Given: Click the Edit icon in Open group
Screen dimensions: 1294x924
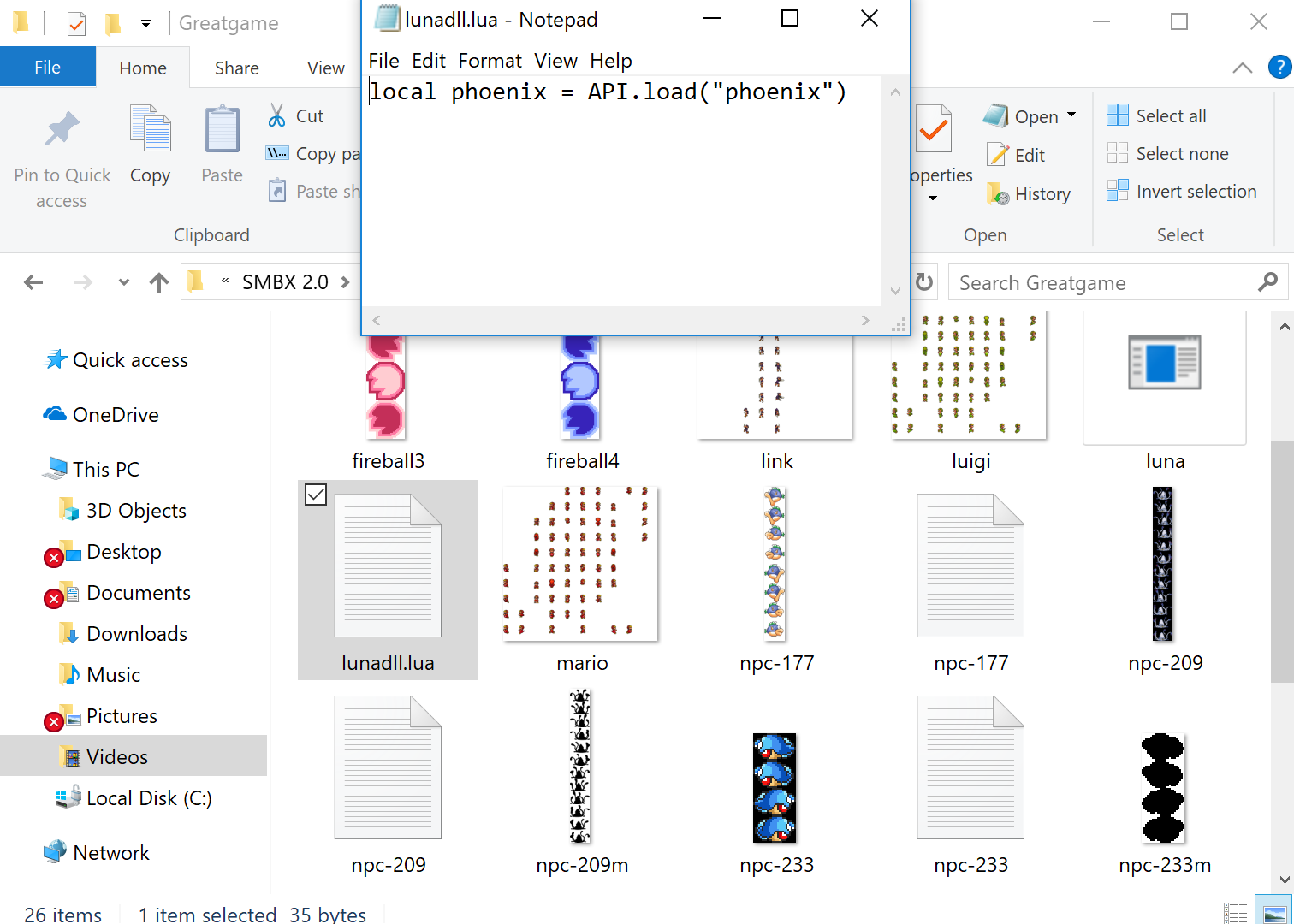Looking at the screenshot, I should click(x=997, y=155).
